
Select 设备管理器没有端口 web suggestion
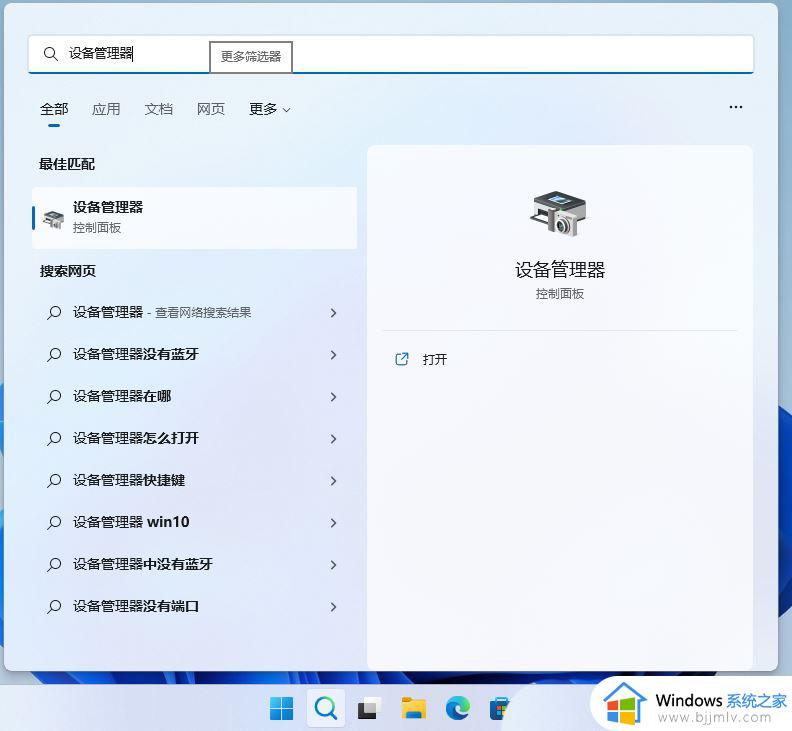pyautogui.click(x=194, y=606)
